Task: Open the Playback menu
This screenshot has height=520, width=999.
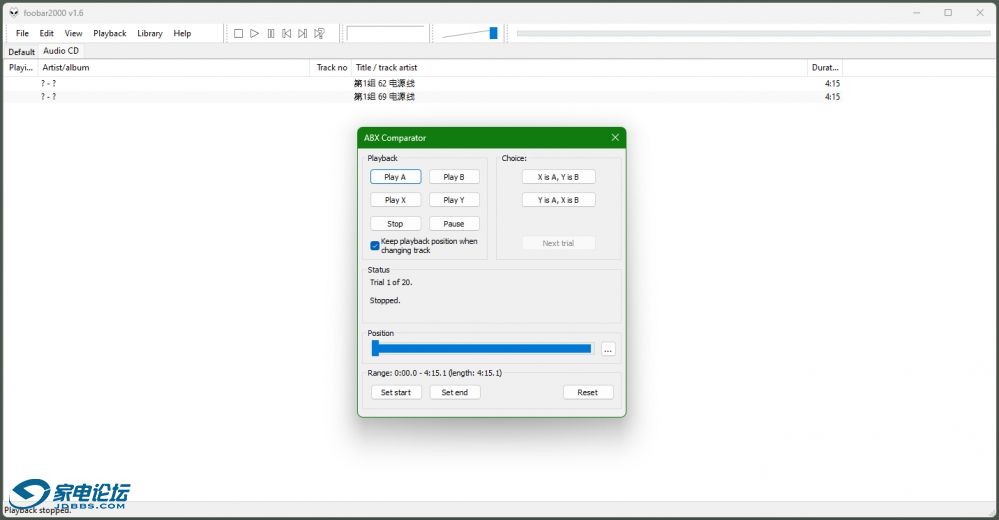Action: pos(110,33)
